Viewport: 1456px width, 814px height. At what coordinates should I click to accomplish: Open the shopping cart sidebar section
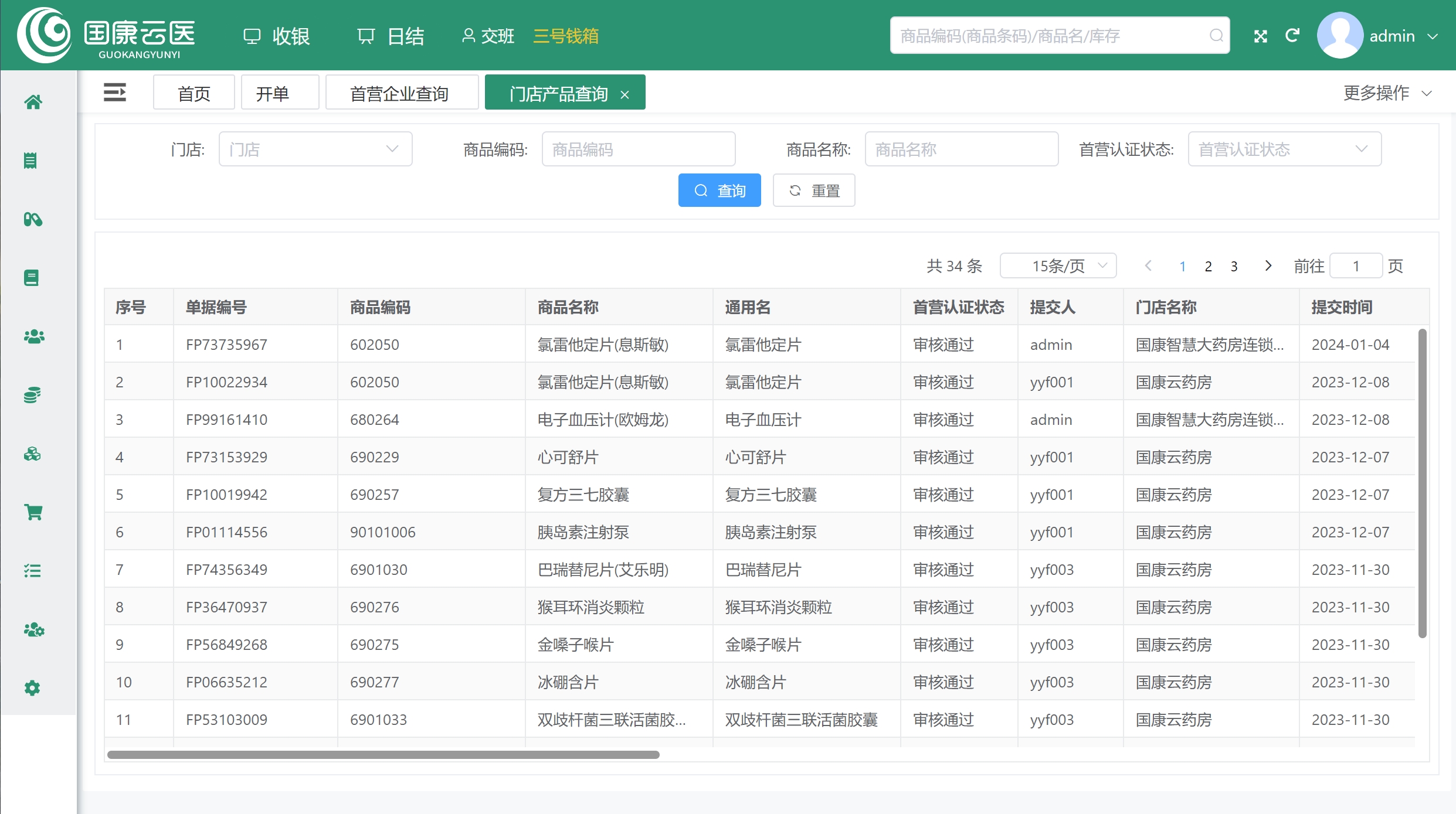pos(33,512)
